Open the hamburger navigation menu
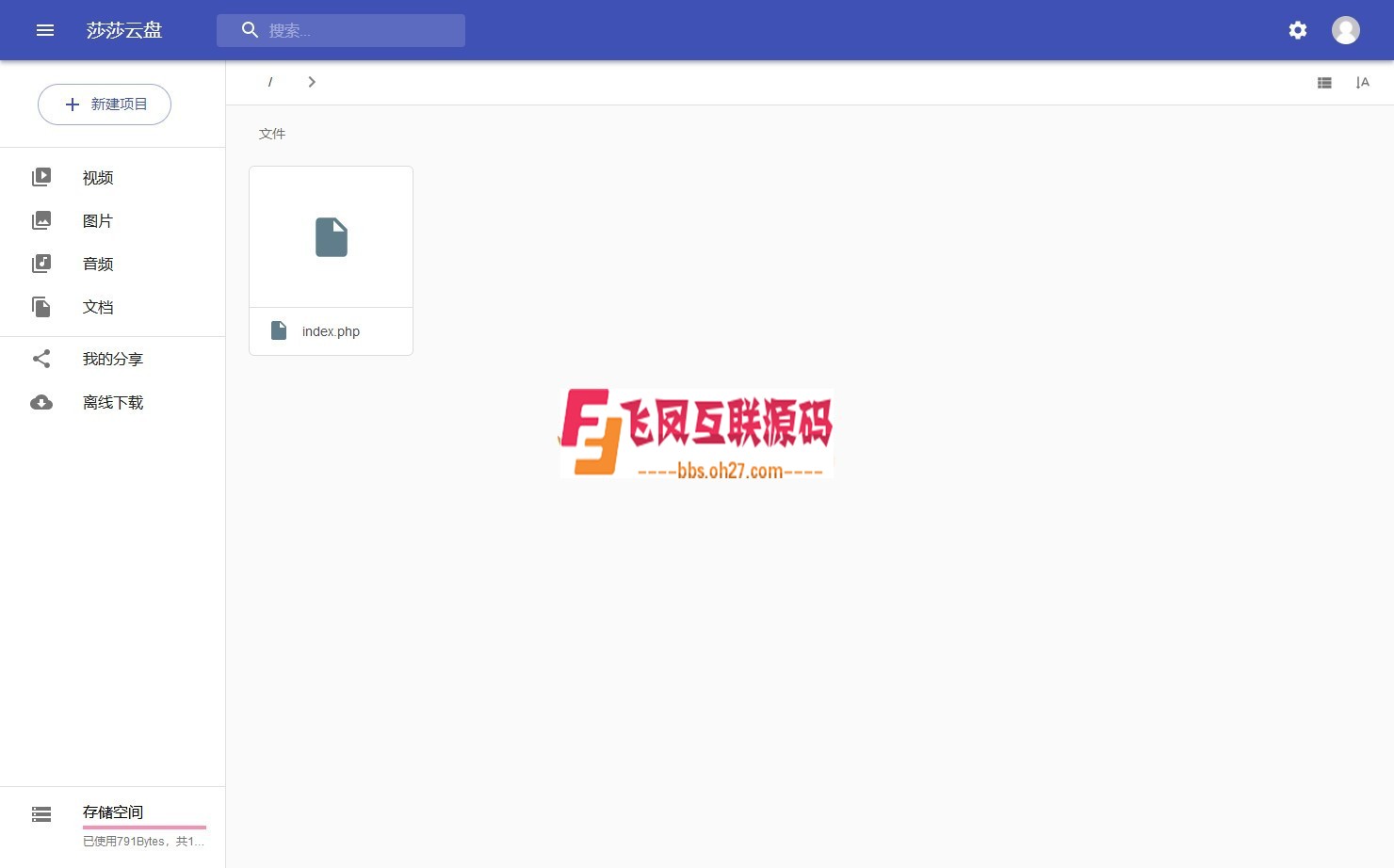Screen dimensions: 1394x868 pos(45,30)
